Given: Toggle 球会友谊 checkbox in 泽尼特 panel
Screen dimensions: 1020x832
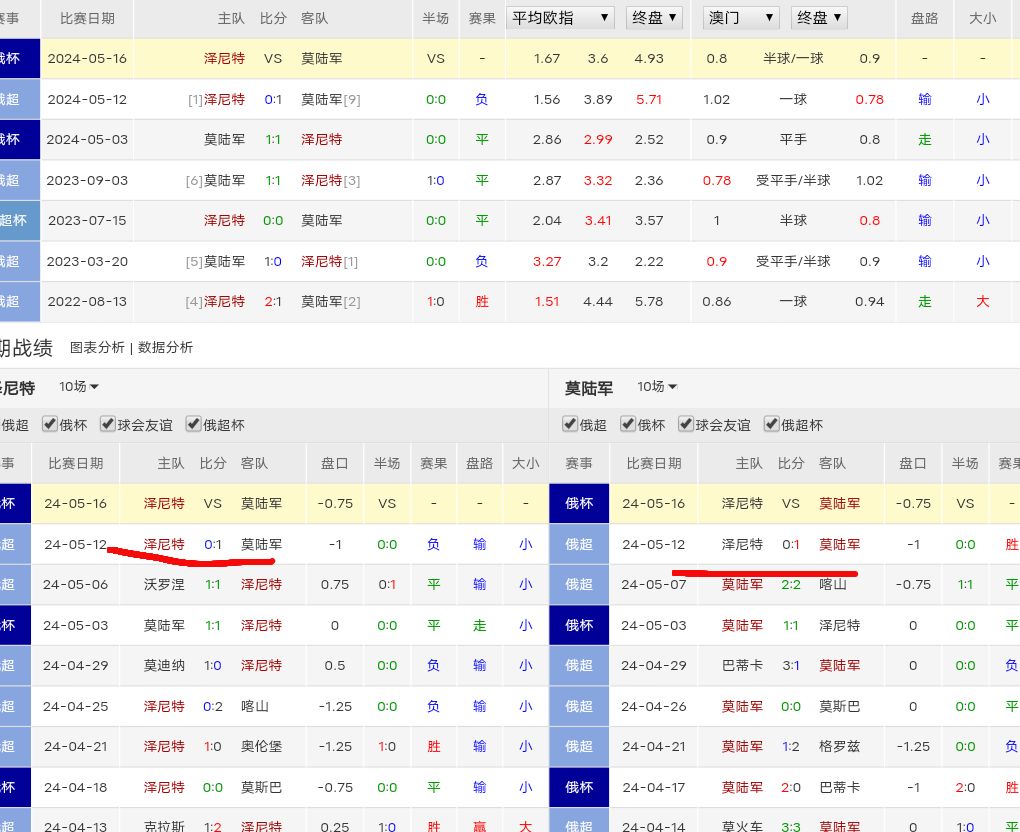Looking at the screenshot, I should pos(108,424).
